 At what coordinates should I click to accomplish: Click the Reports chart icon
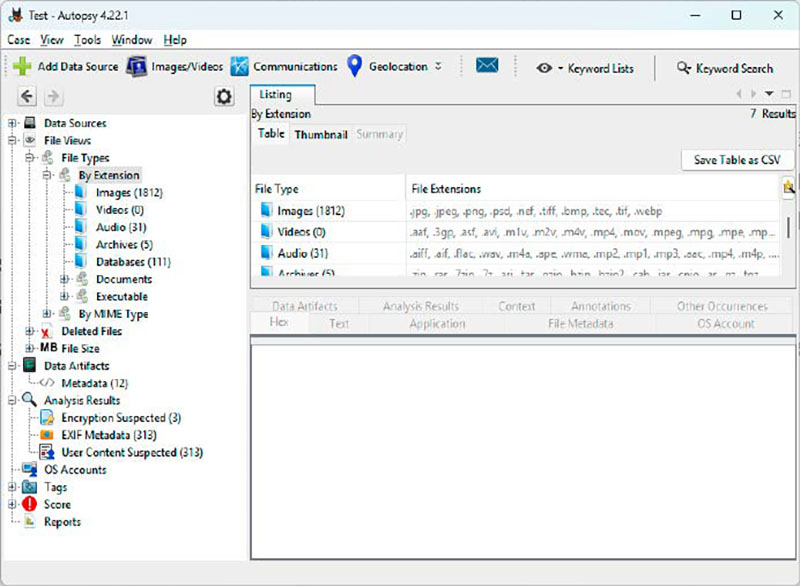coord(30,521)
